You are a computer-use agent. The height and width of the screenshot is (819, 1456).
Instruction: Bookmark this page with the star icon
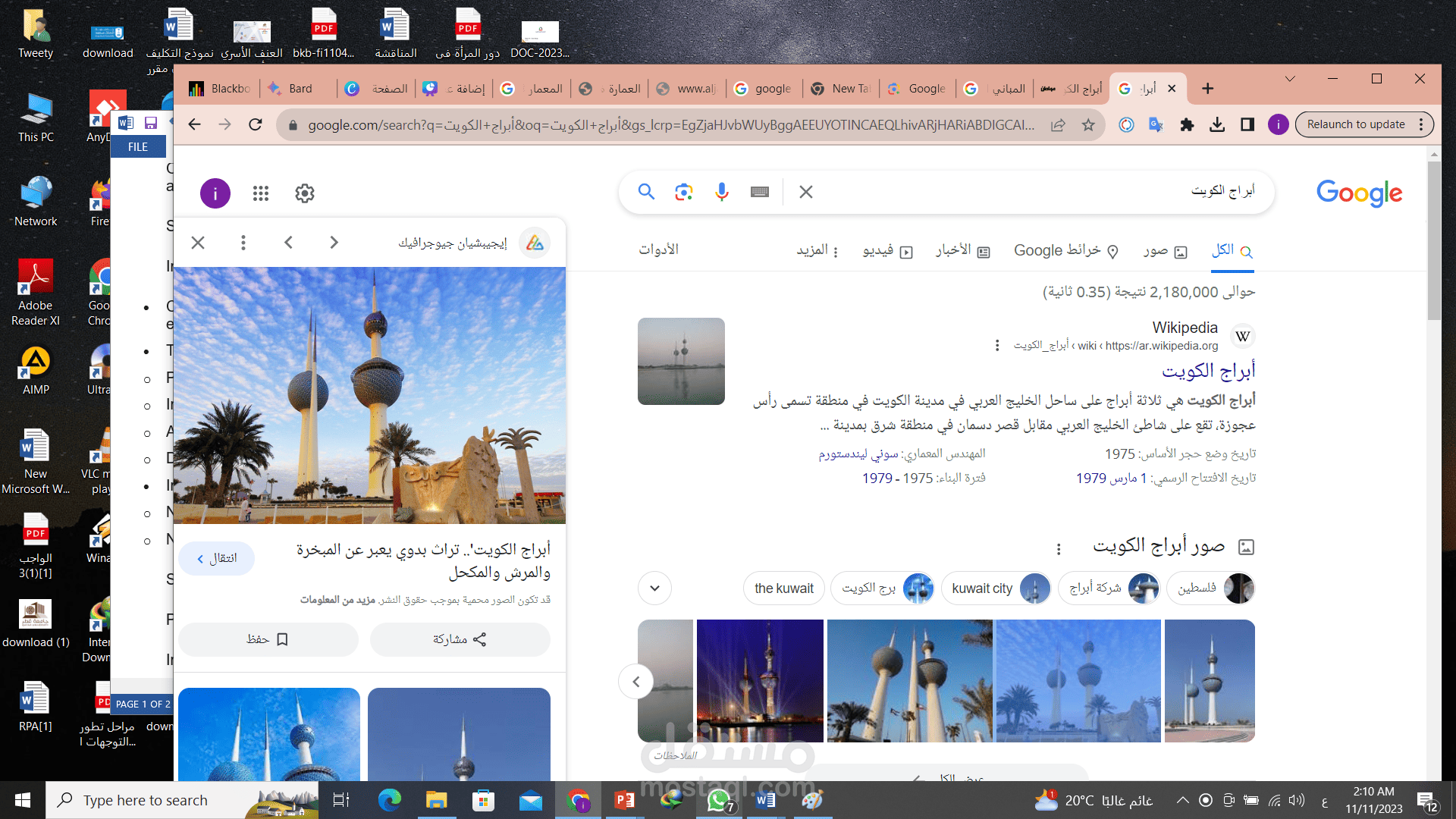click(x=1088, y=125)
